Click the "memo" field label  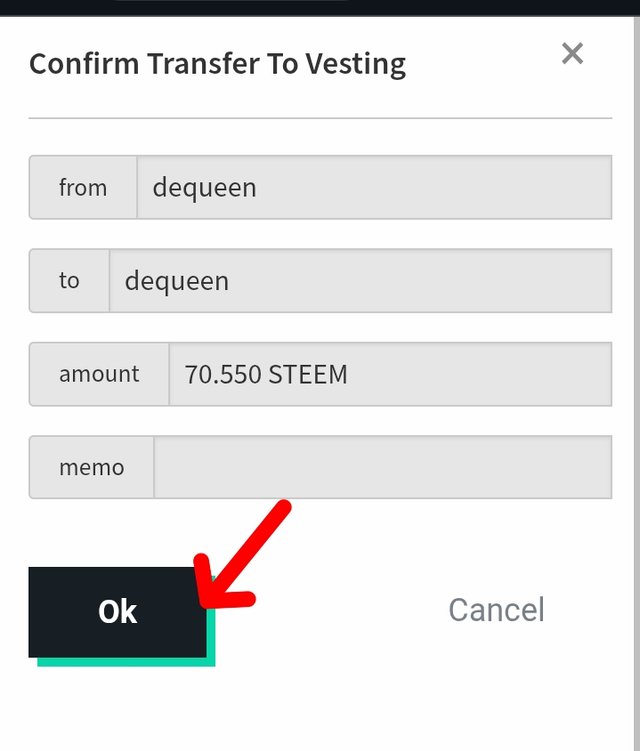pyautogui.click(x=92, y=467)
